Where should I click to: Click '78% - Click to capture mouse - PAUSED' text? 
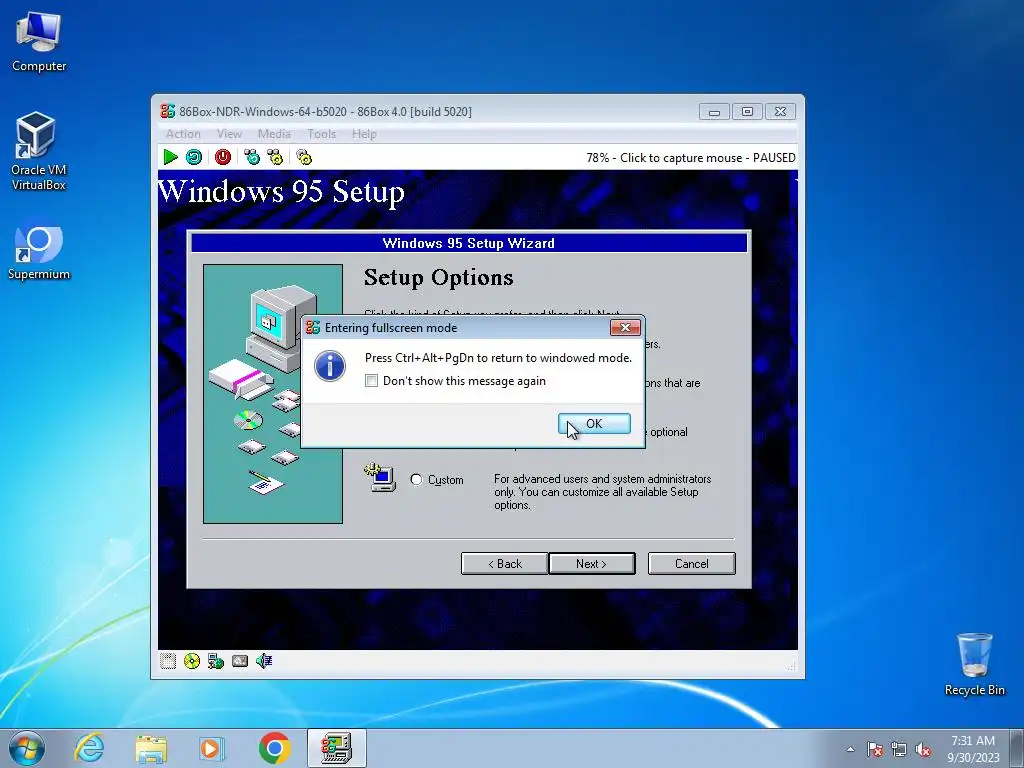[x=690, y=157]
